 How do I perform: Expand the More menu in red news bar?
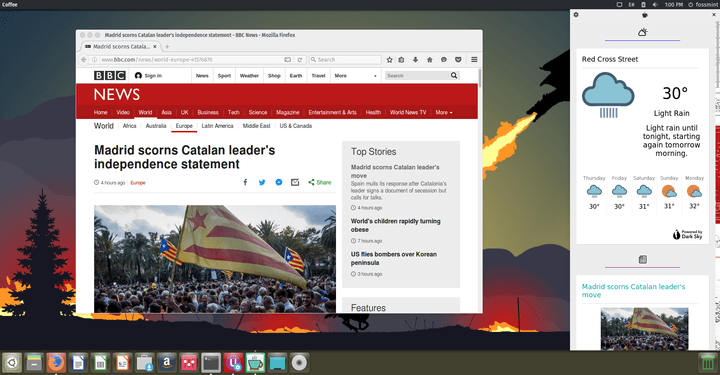click(444, 112)
